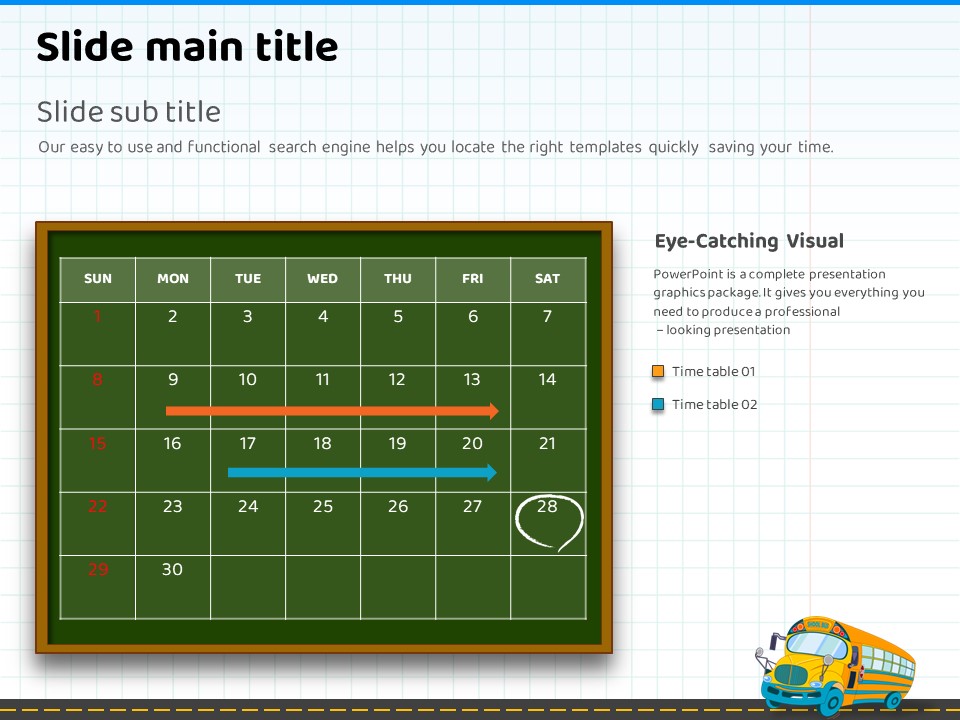Click the SAT column header
This screenshot has height=720, width=960.
point(547,279)
